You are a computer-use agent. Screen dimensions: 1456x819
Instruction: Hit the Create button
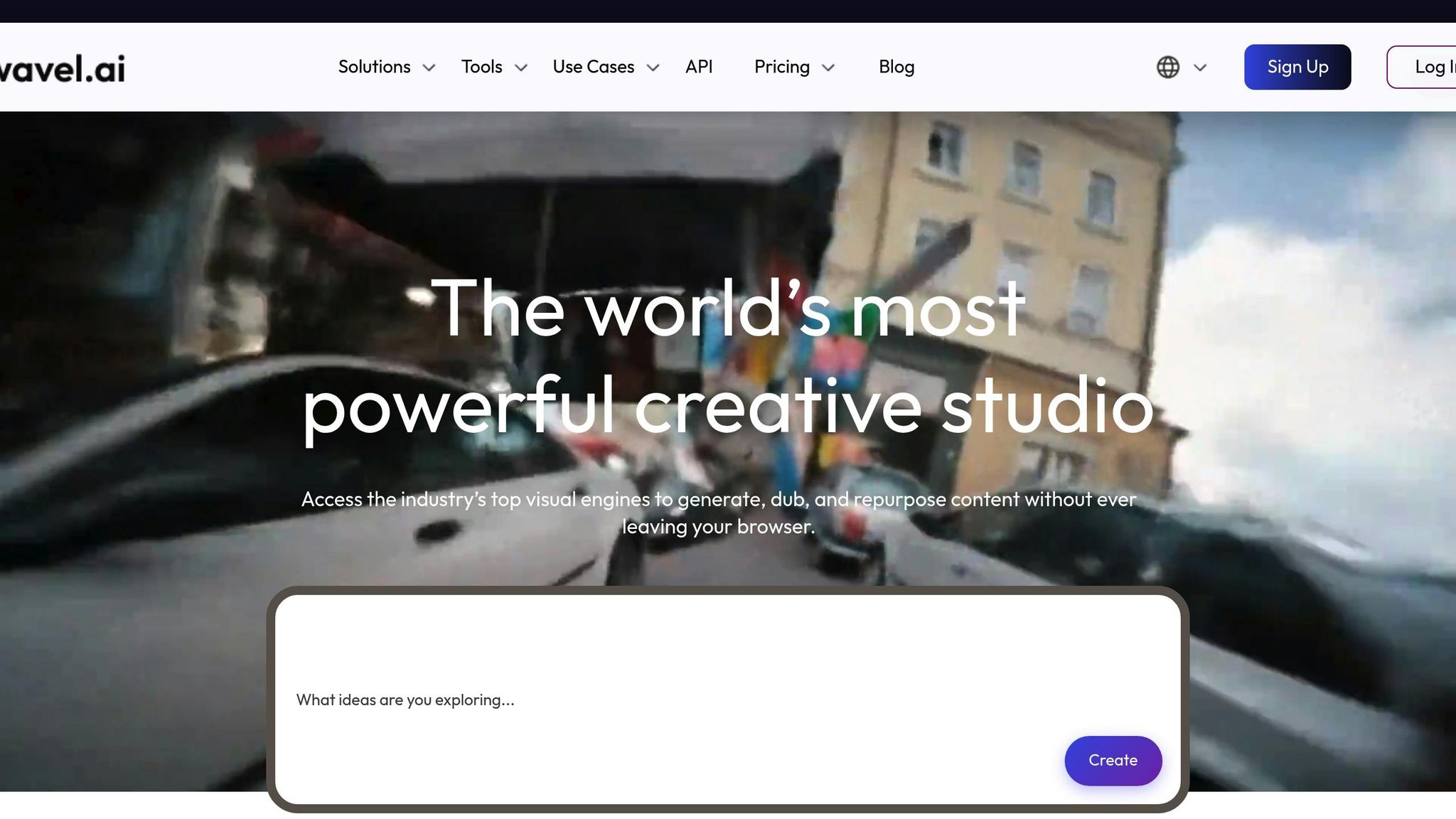tap(1113, 760)
